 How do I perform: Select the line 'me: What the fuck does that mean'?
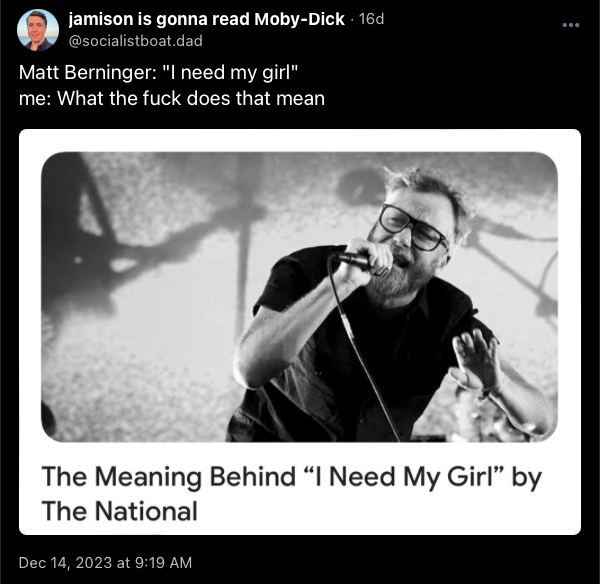coord(172,98)
